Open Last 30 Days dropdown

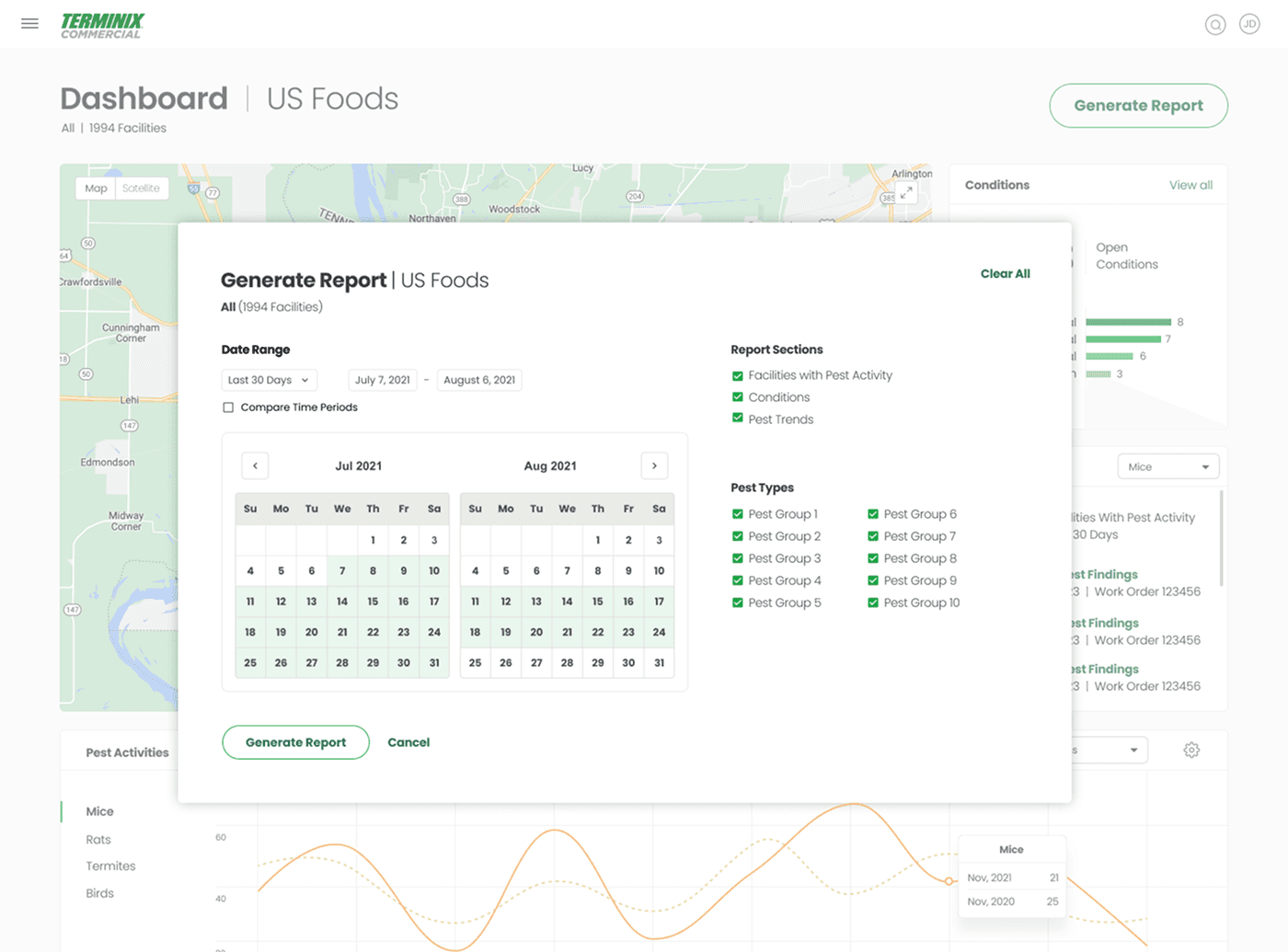270,380
